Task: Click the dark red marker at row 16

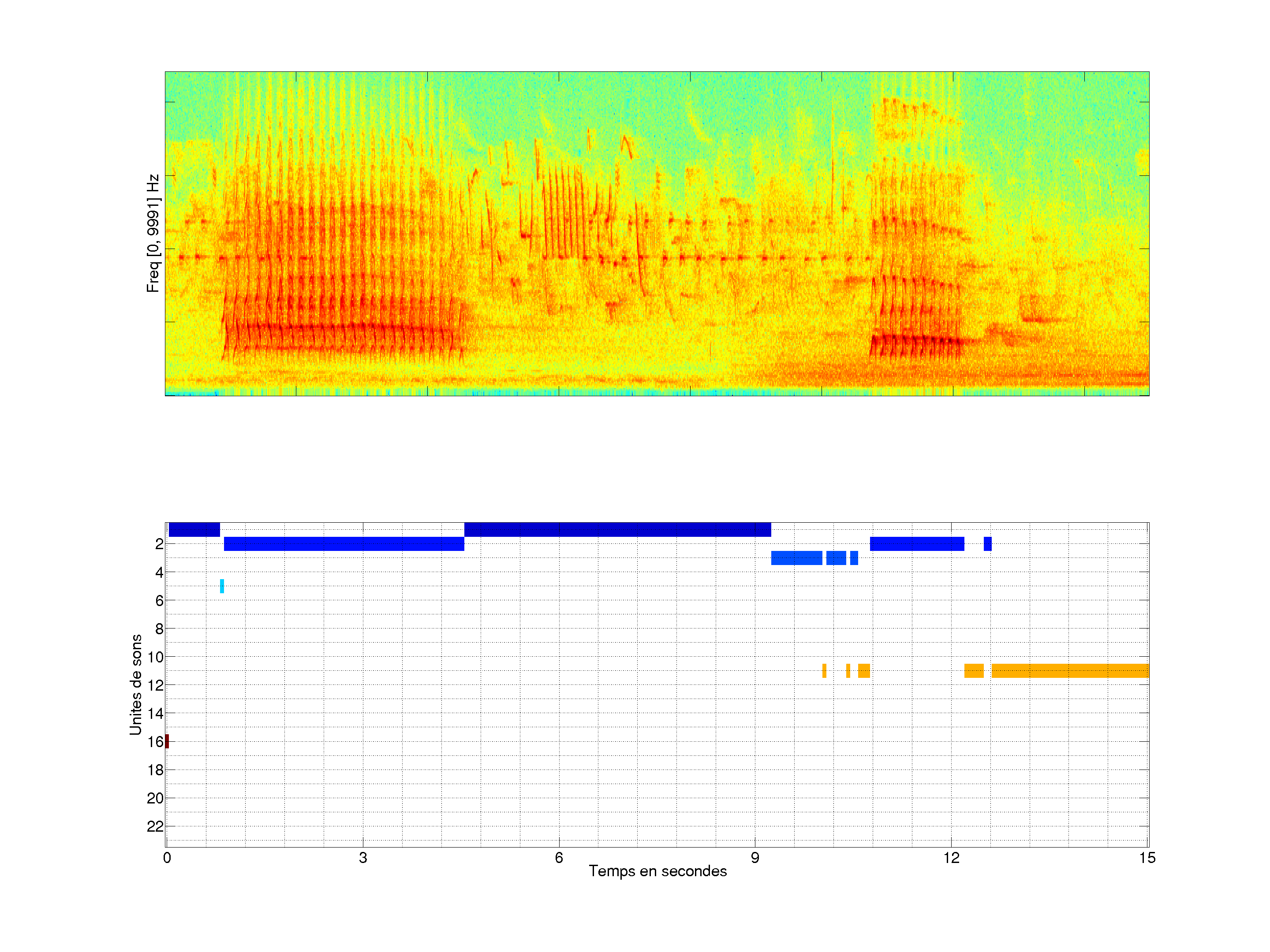Action: 167,741
